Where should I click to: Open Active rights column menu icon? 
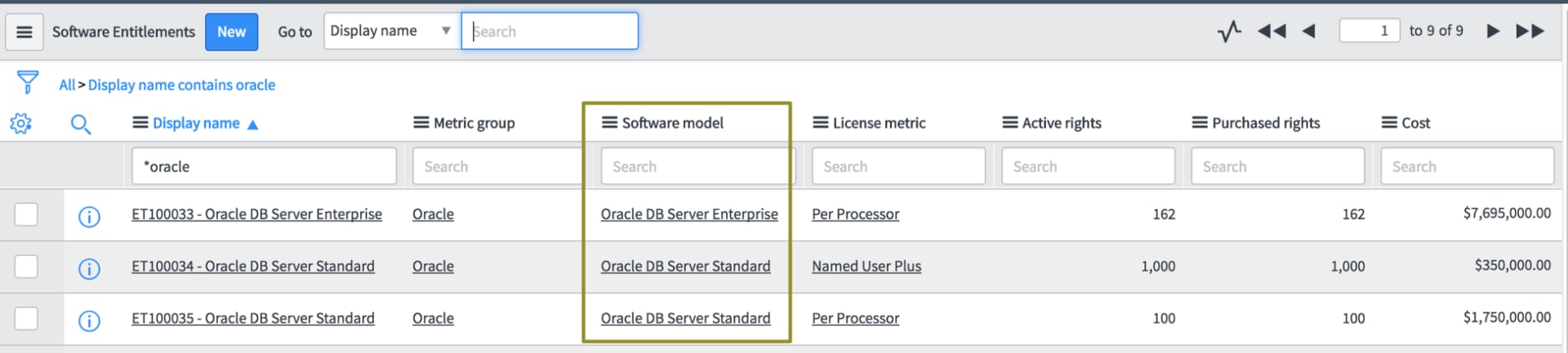1010,123
